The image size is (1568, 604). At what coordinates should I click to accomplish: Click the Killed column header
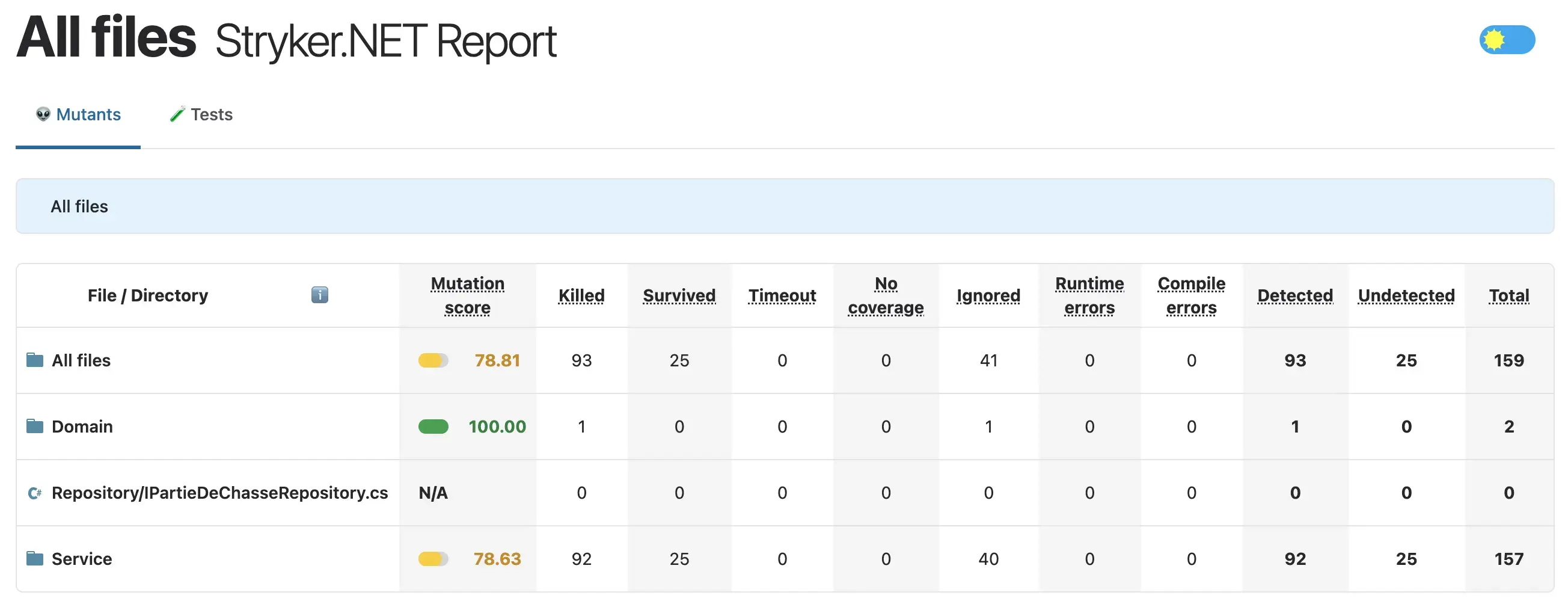581,295
